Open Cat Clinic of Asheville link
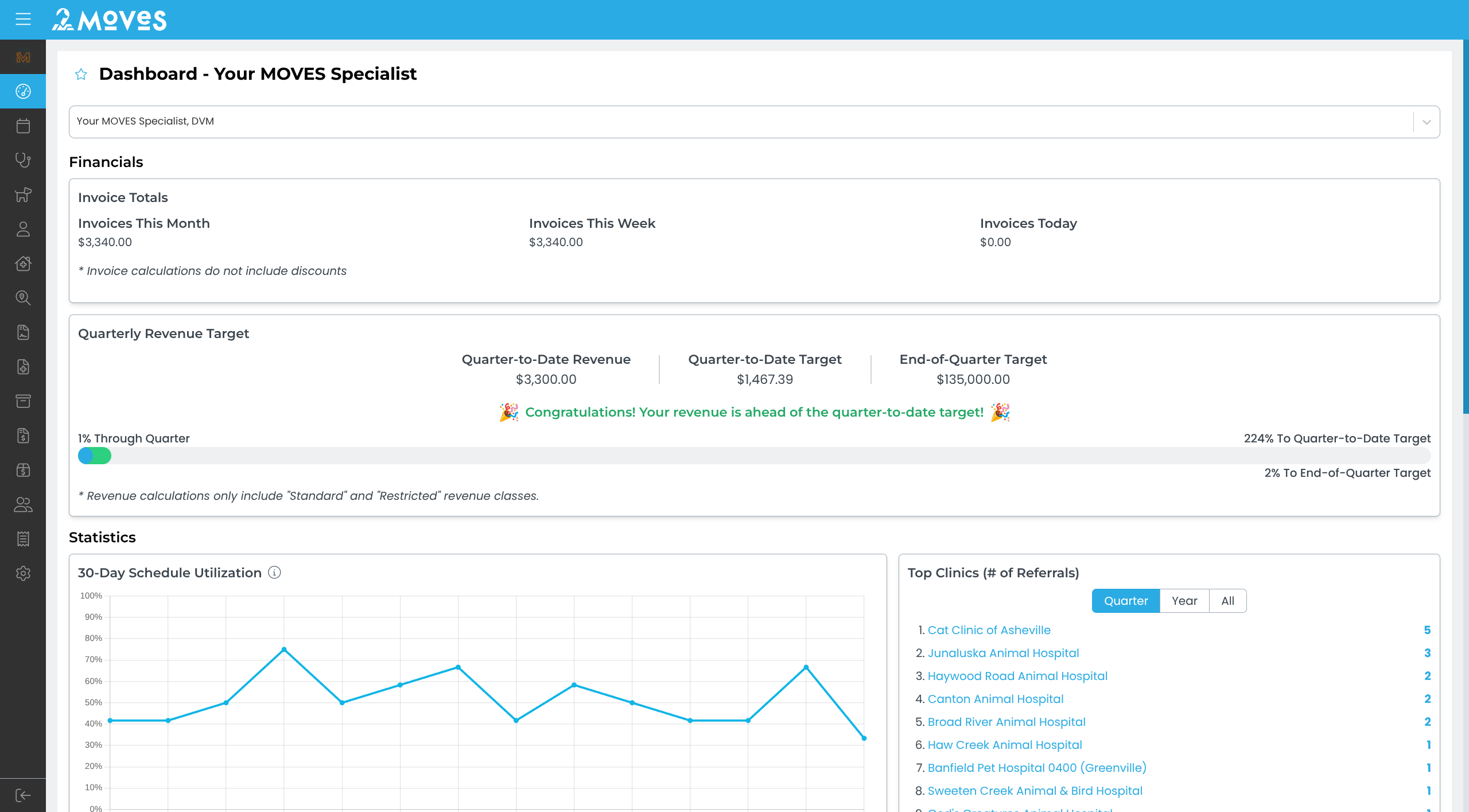 click(989, 630)
